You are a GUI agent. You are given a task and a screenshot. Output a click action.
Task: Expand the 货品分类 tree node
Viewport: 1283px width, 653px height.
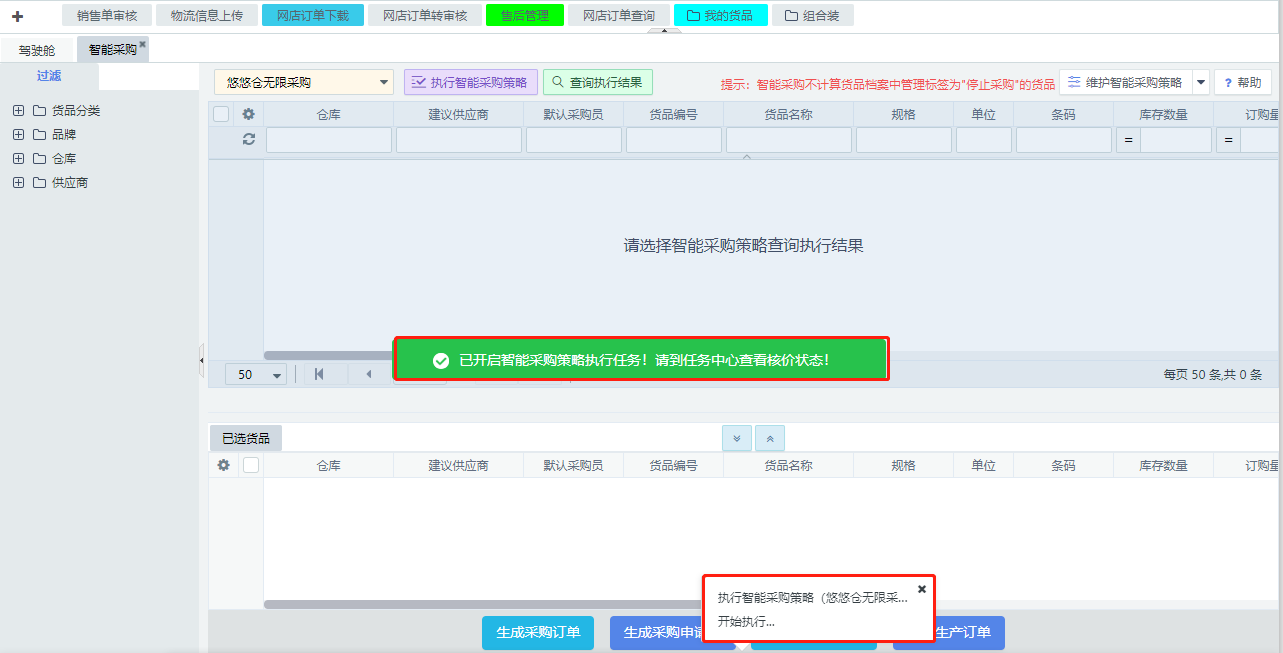[x=18, y=110]
